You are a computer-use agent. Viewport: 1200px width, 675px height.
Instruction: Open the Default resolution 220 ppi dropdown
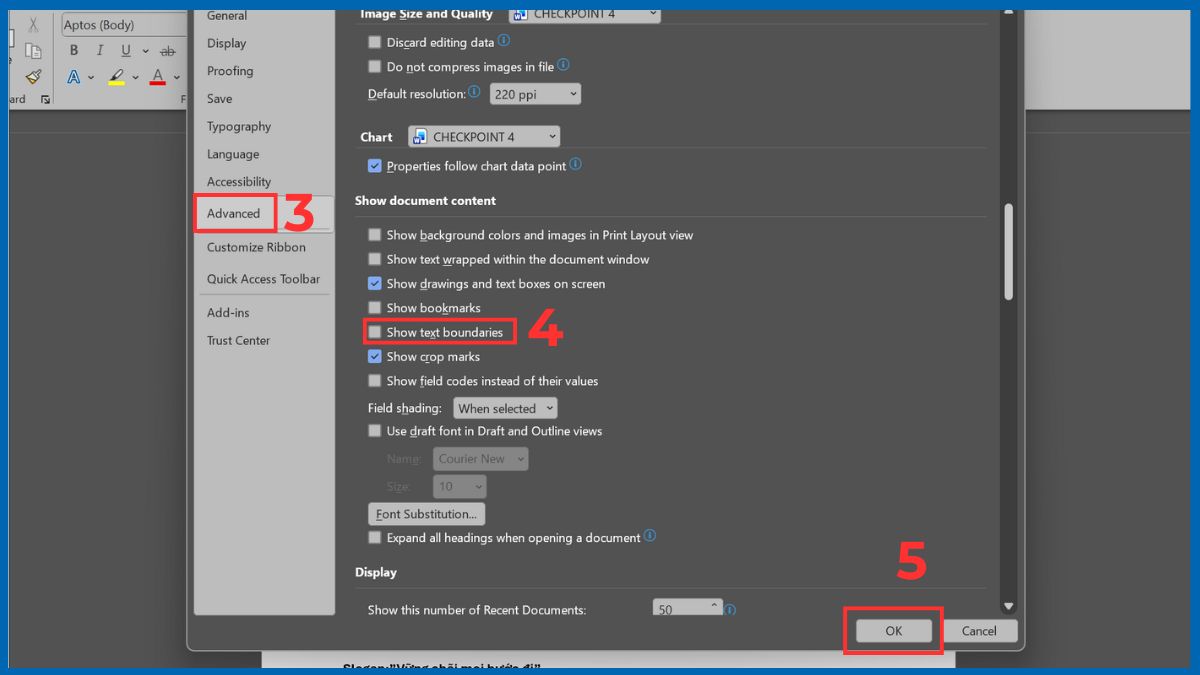tap(535, 94)
